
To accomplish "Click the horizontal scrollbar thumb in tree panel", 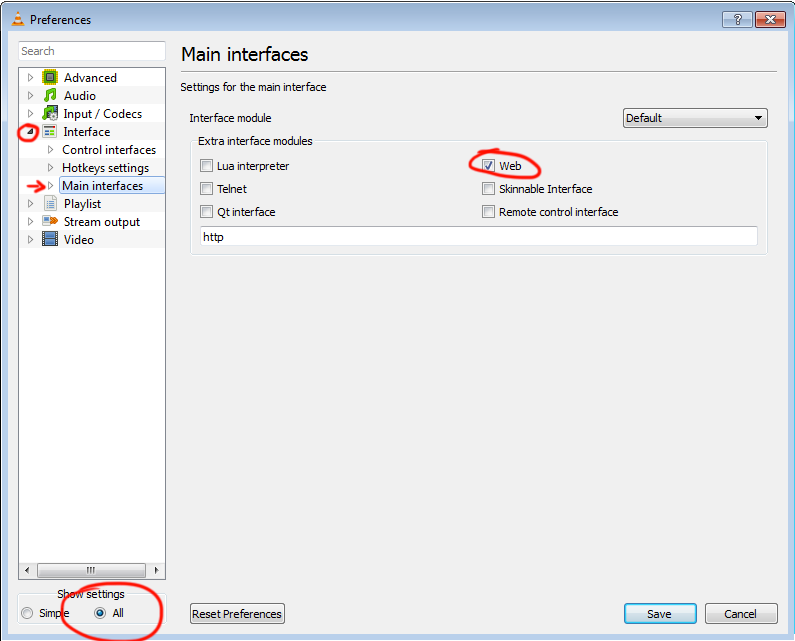I will 91,570.
